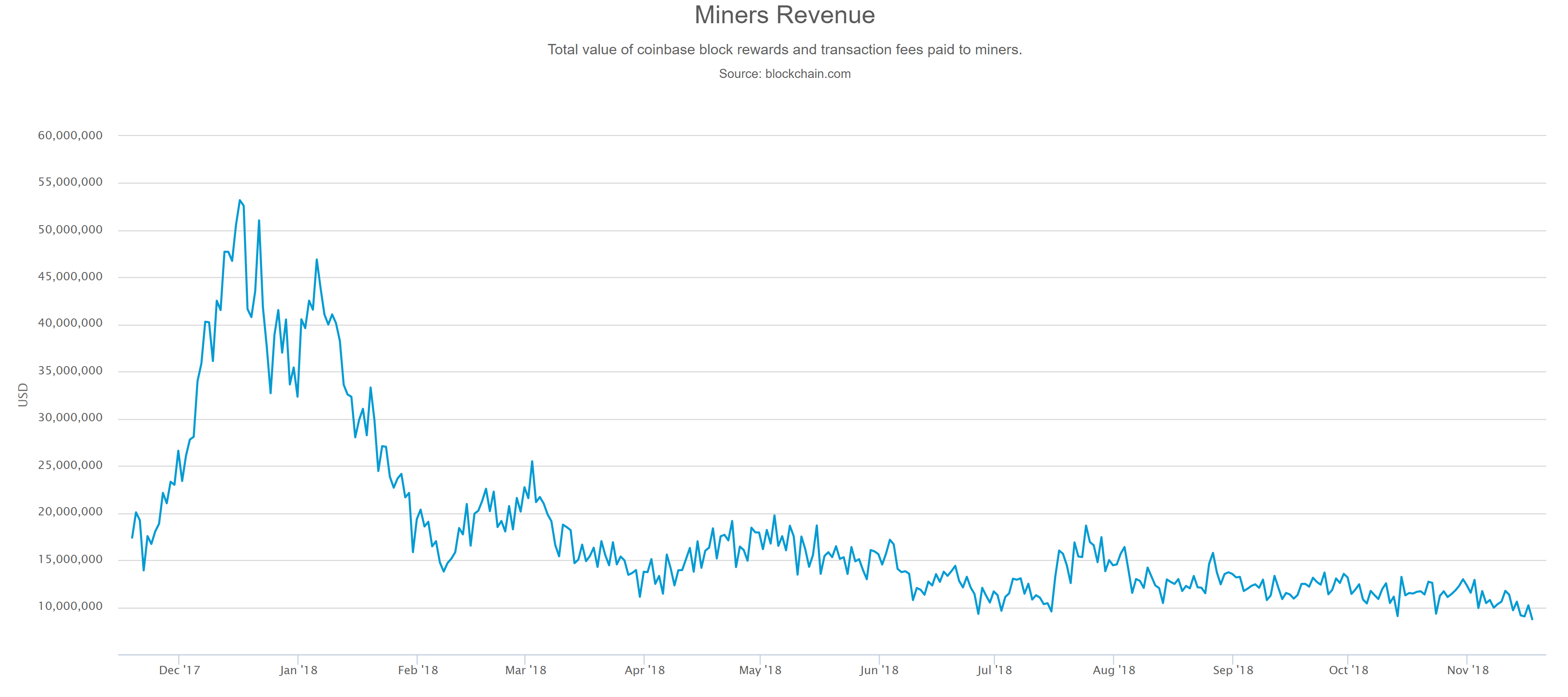Click the 60,000,000 y-axis label
The height and width of the screenshot is (697, 1568).
70,135
